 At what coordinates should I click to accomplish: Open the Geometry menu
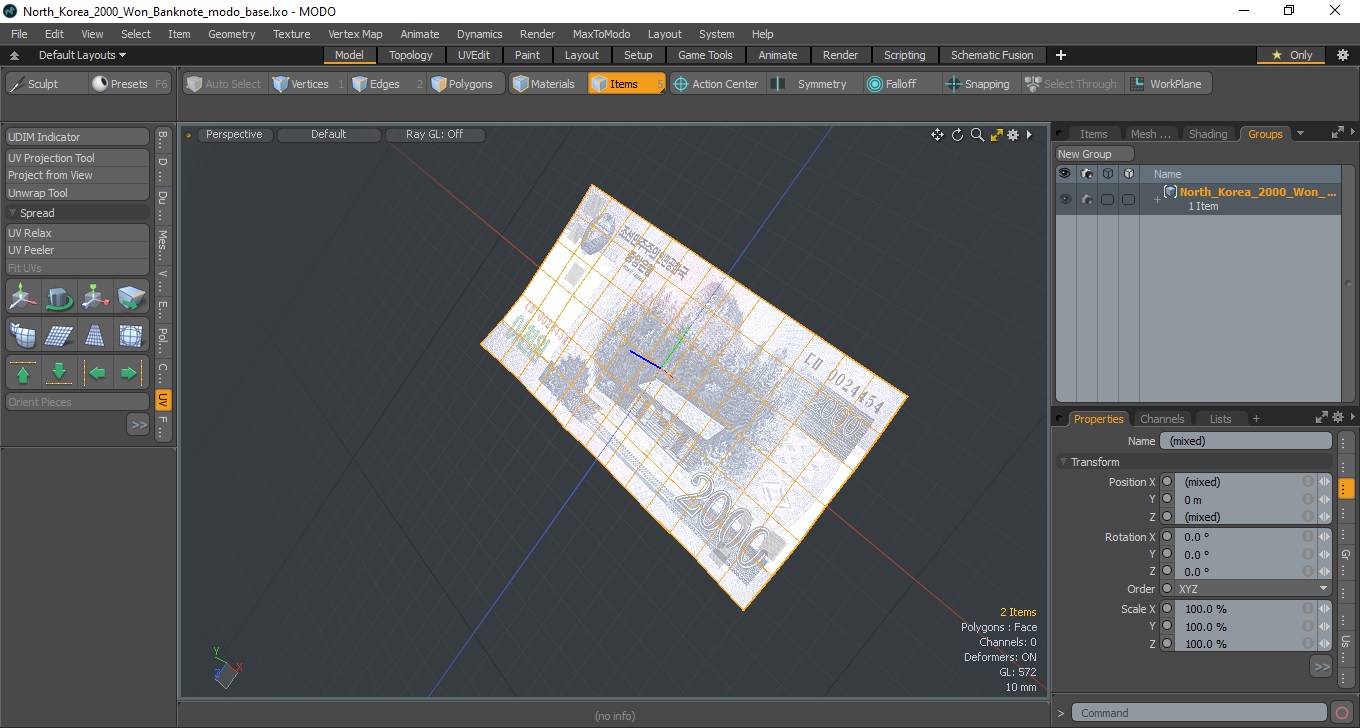232,34
